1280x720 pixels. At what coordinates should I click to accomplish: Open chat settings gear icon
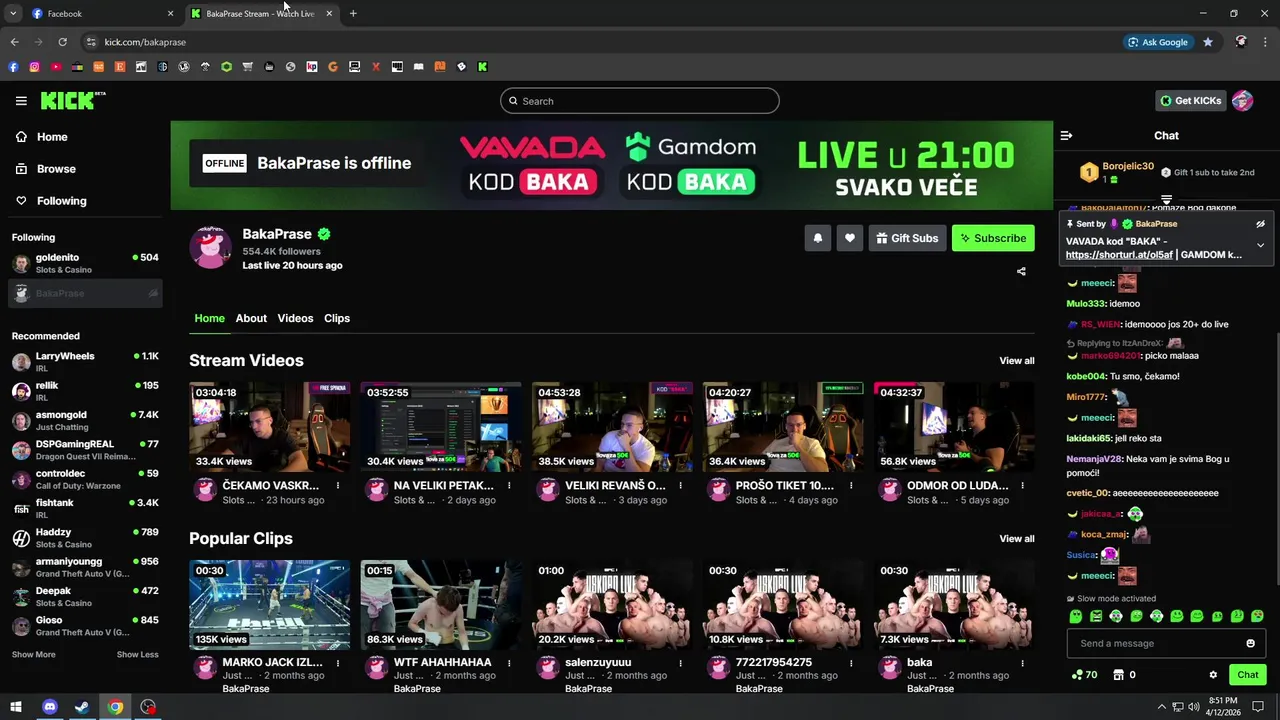tap(1213, 675)
